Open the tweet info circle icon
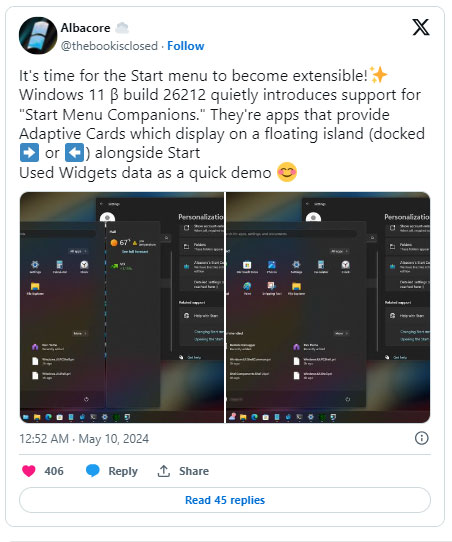Viewport: 452px width, 542px height. (x=421, y=438)
